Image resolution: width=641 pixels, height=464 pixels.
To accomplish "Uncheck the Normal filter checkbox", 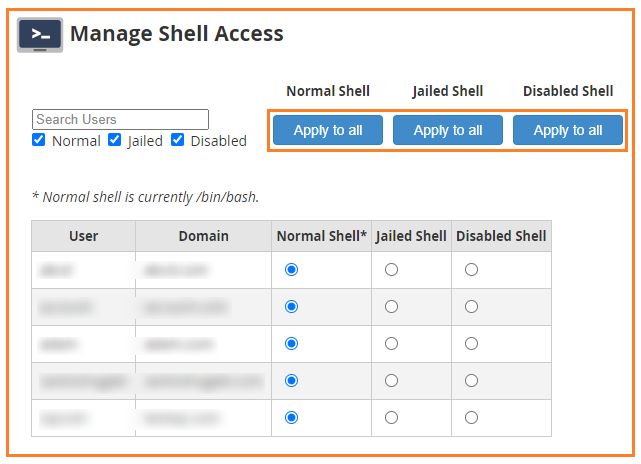I will pyautogui.click(x=38, y=140).
